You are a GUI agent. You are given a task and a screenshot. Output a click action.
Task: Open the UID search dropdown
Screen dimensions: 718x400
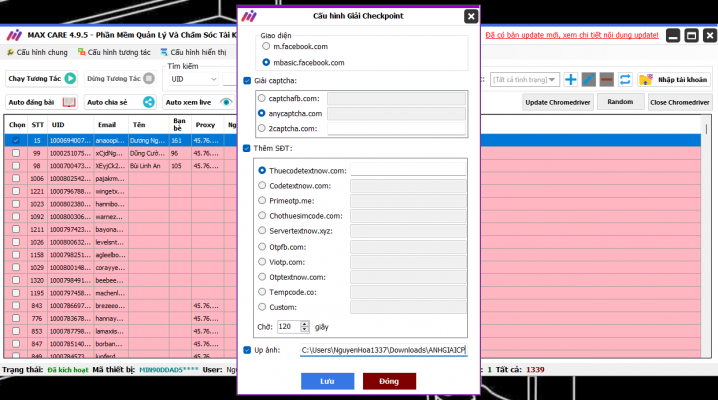click(x=192, y=79)
